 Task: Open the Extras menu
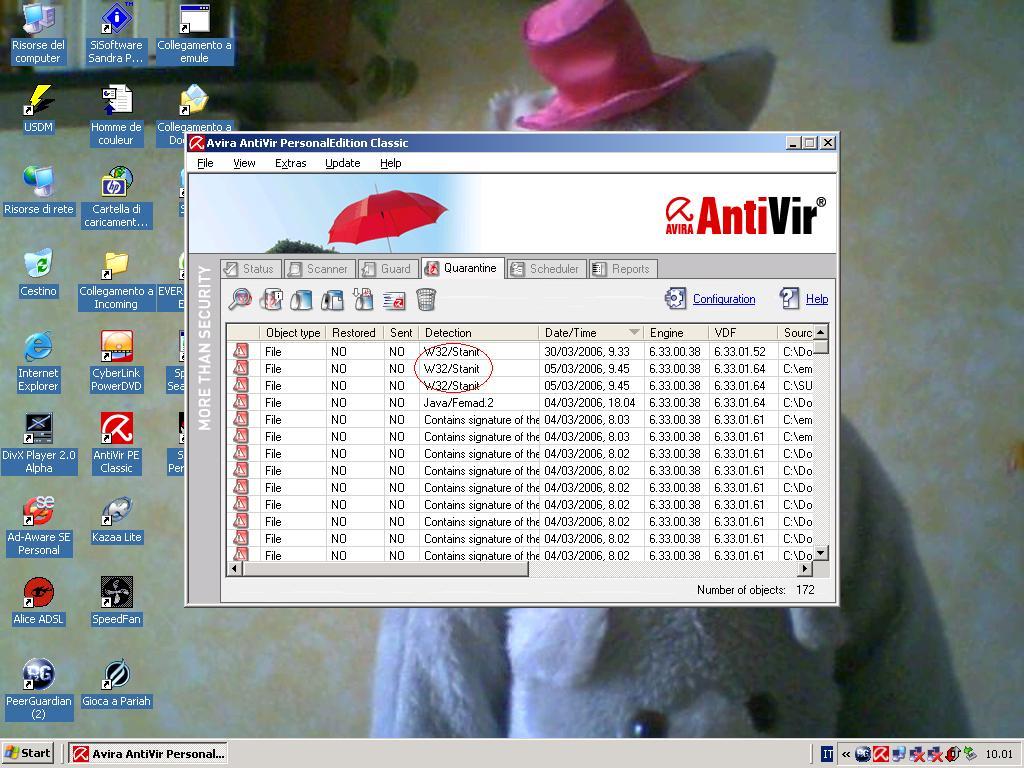(291, 163)
